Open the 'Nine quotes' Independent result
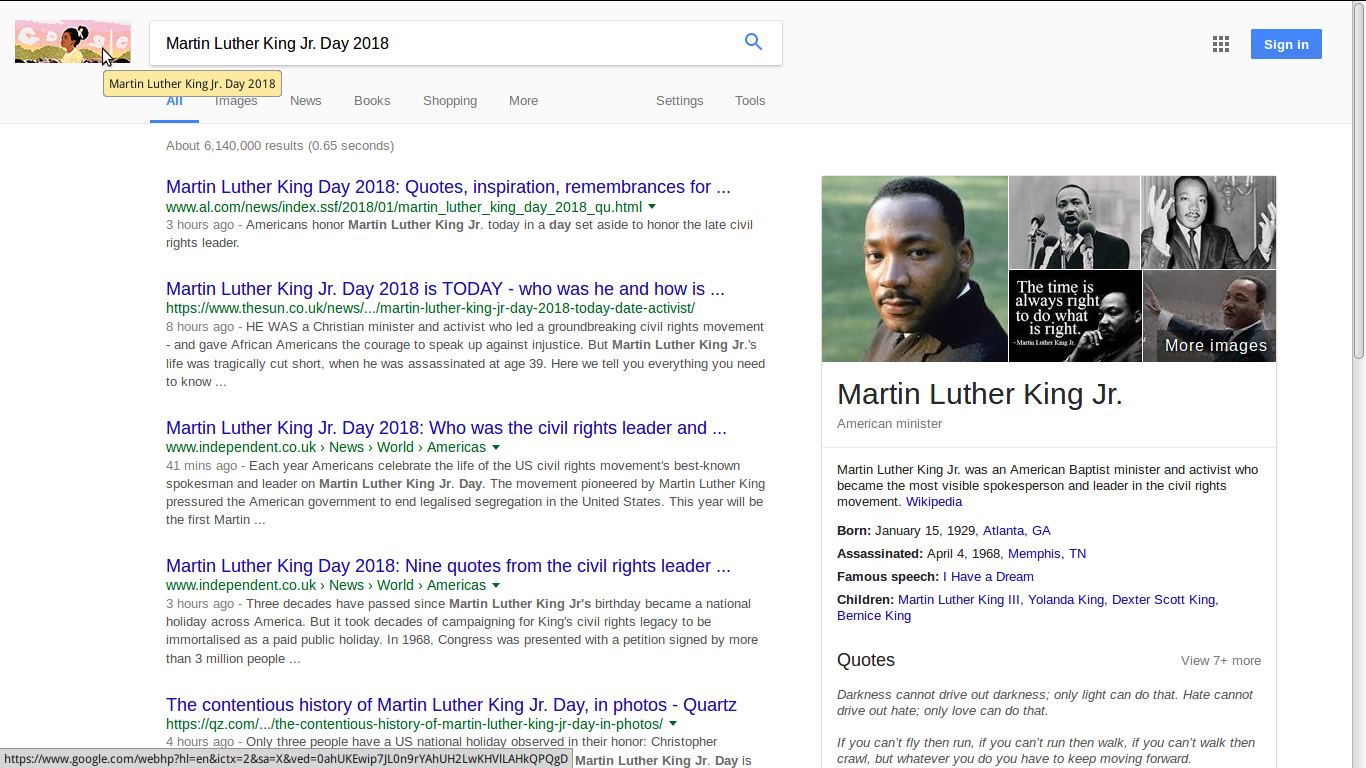Viewport: 1366px width, 768px height. tap(448, 566)
